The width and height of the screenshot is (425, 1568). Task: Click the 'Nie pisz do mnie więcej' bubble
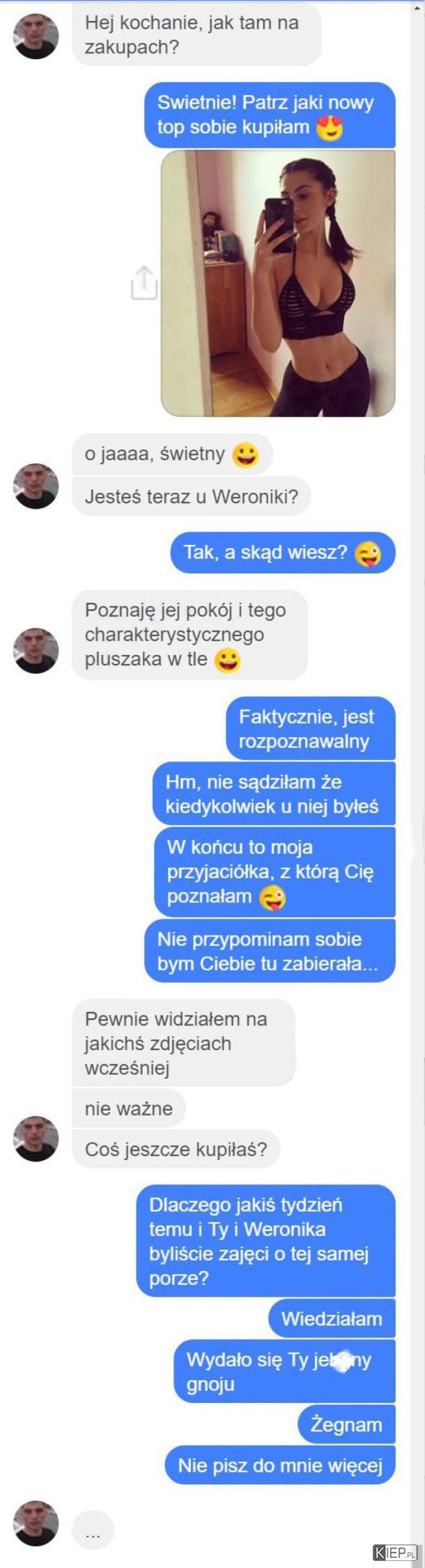(x=280, y=1466)
